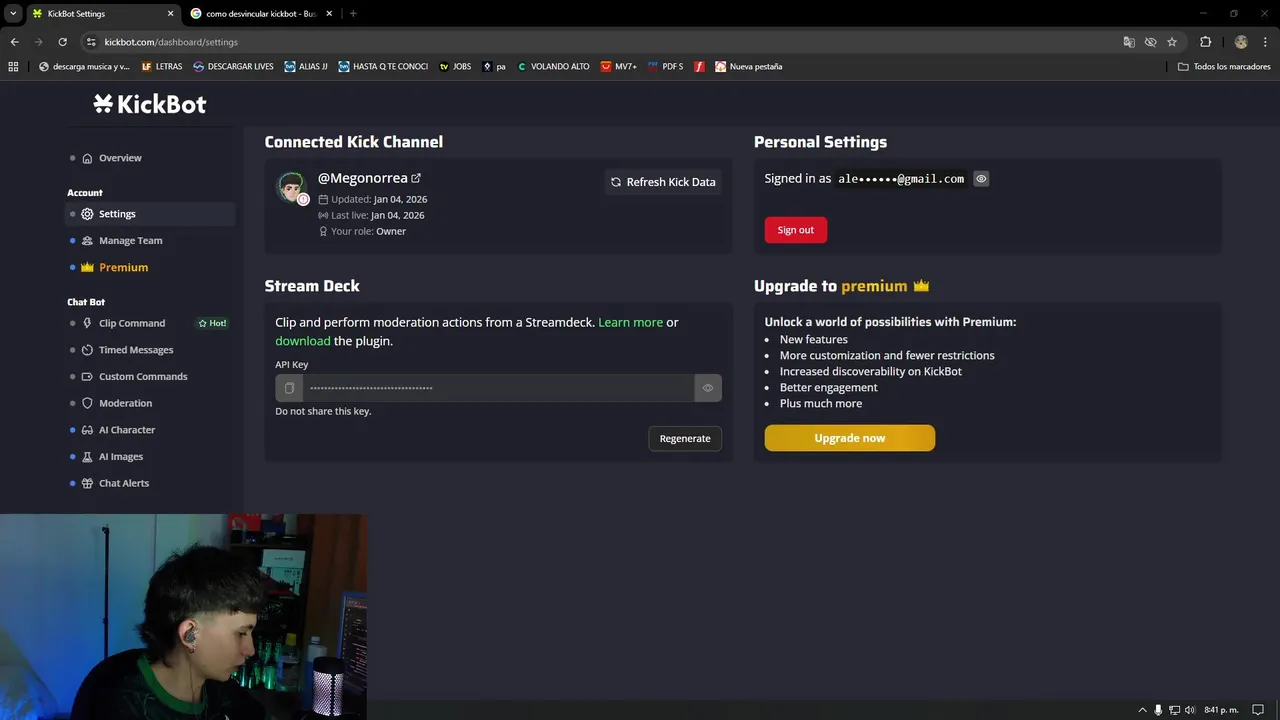Viewport: 1280px width, 720px height.
Task: Reveal the hidden email address
Action: pos(981,179)
